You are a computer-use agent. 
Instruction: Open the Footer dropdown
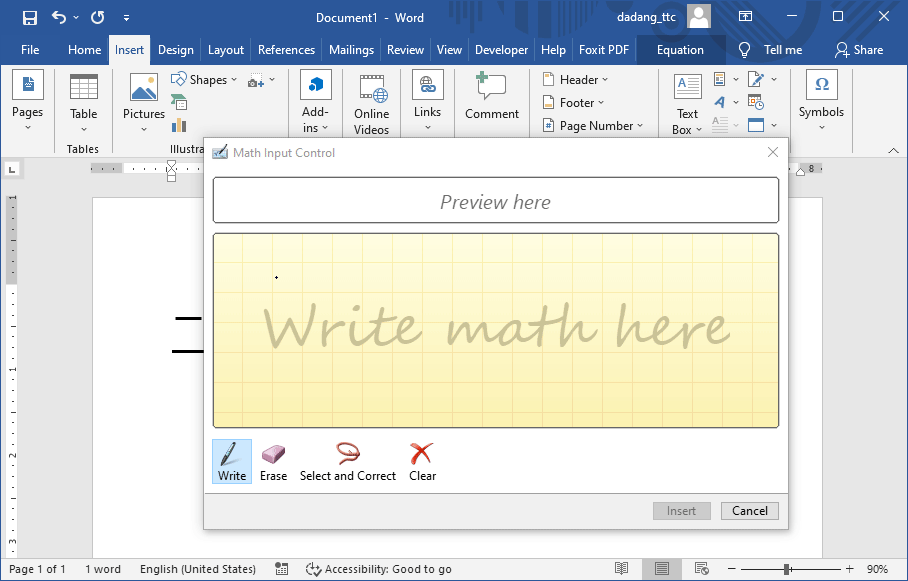pos(574,102)
